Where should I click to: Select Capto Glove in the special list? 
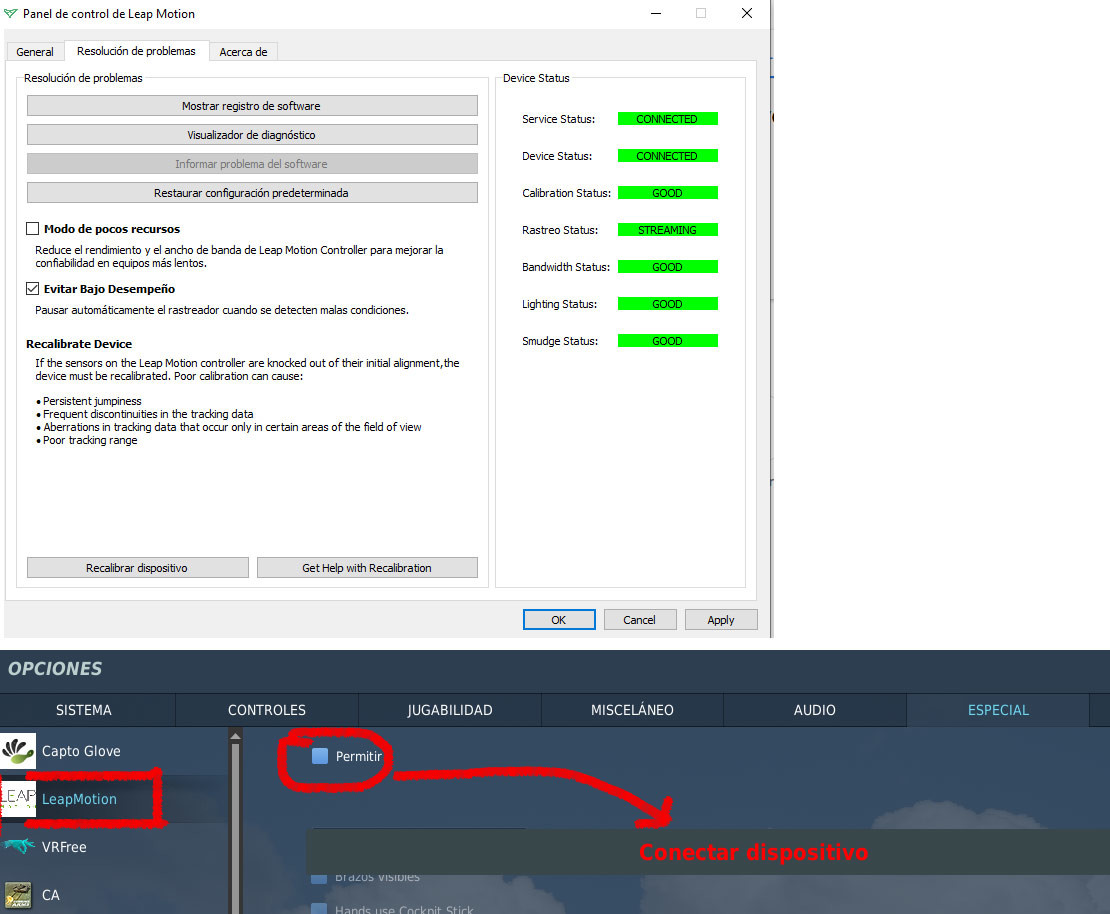tap(113, 751)
